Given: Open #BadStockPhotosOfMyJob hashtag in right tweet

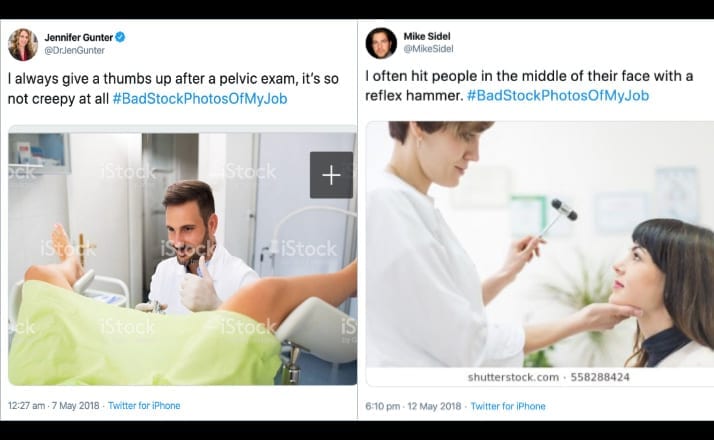Looking at the screenshot, I should click(x=558, y=96).
